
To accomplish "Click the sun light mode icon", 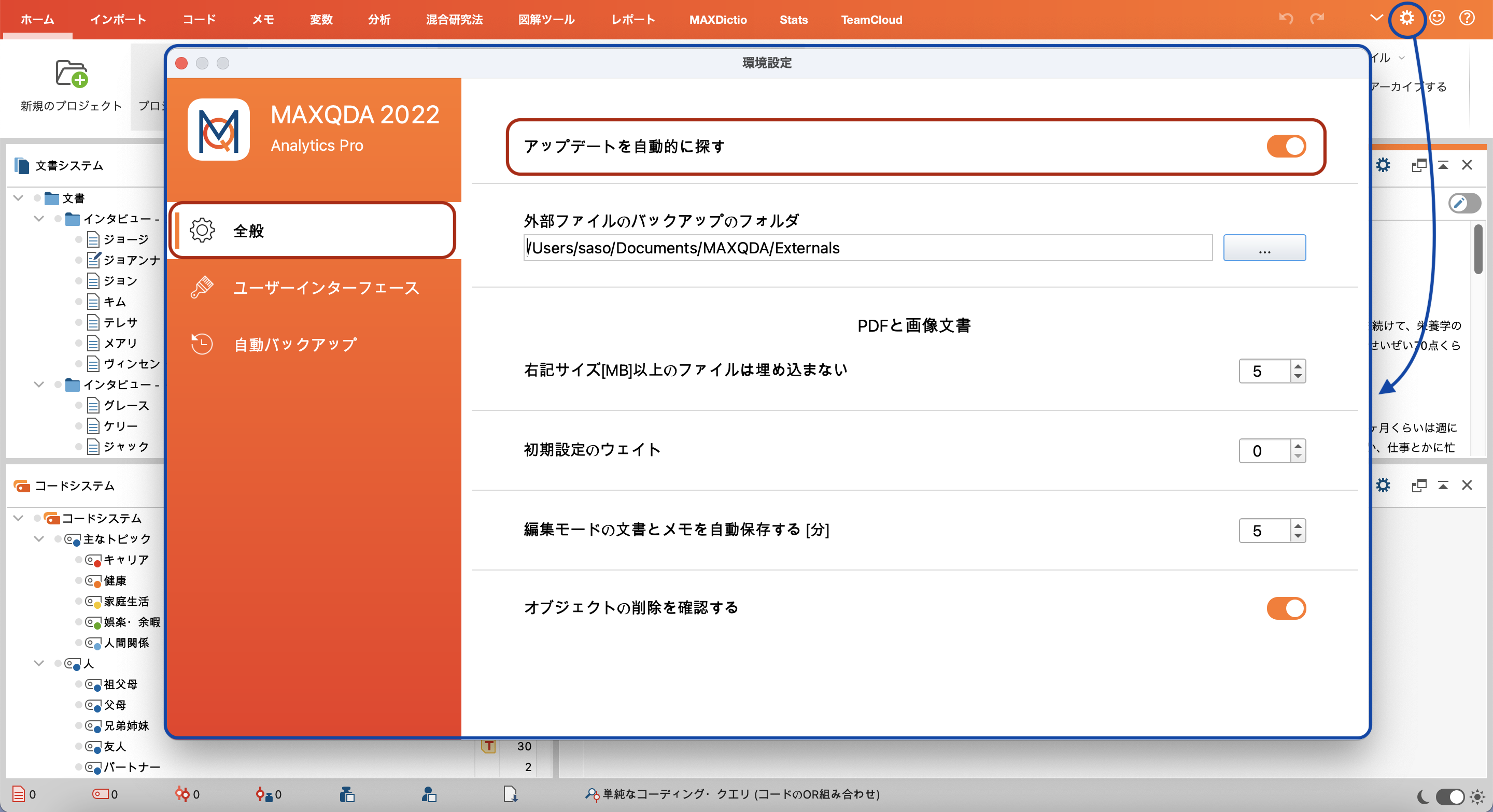I will click(1477, 797).
